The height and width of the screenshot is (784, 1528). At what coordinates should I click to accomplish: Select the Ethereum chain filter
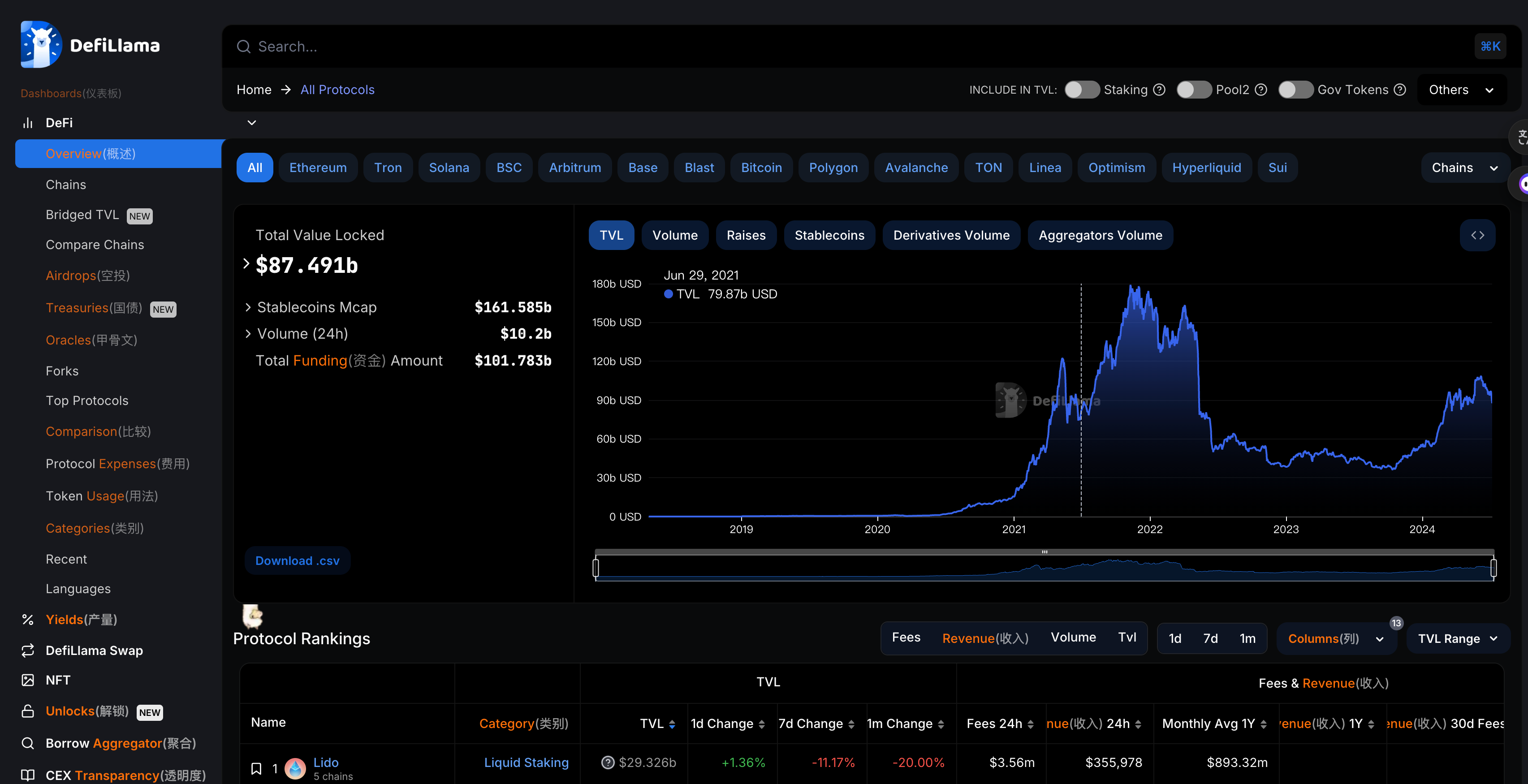[x=318, y=168]
